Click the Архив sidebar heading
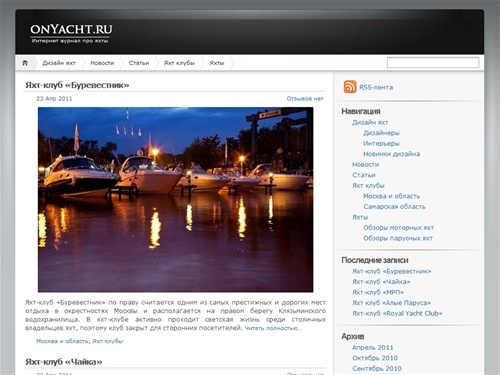 click(353, 336)
